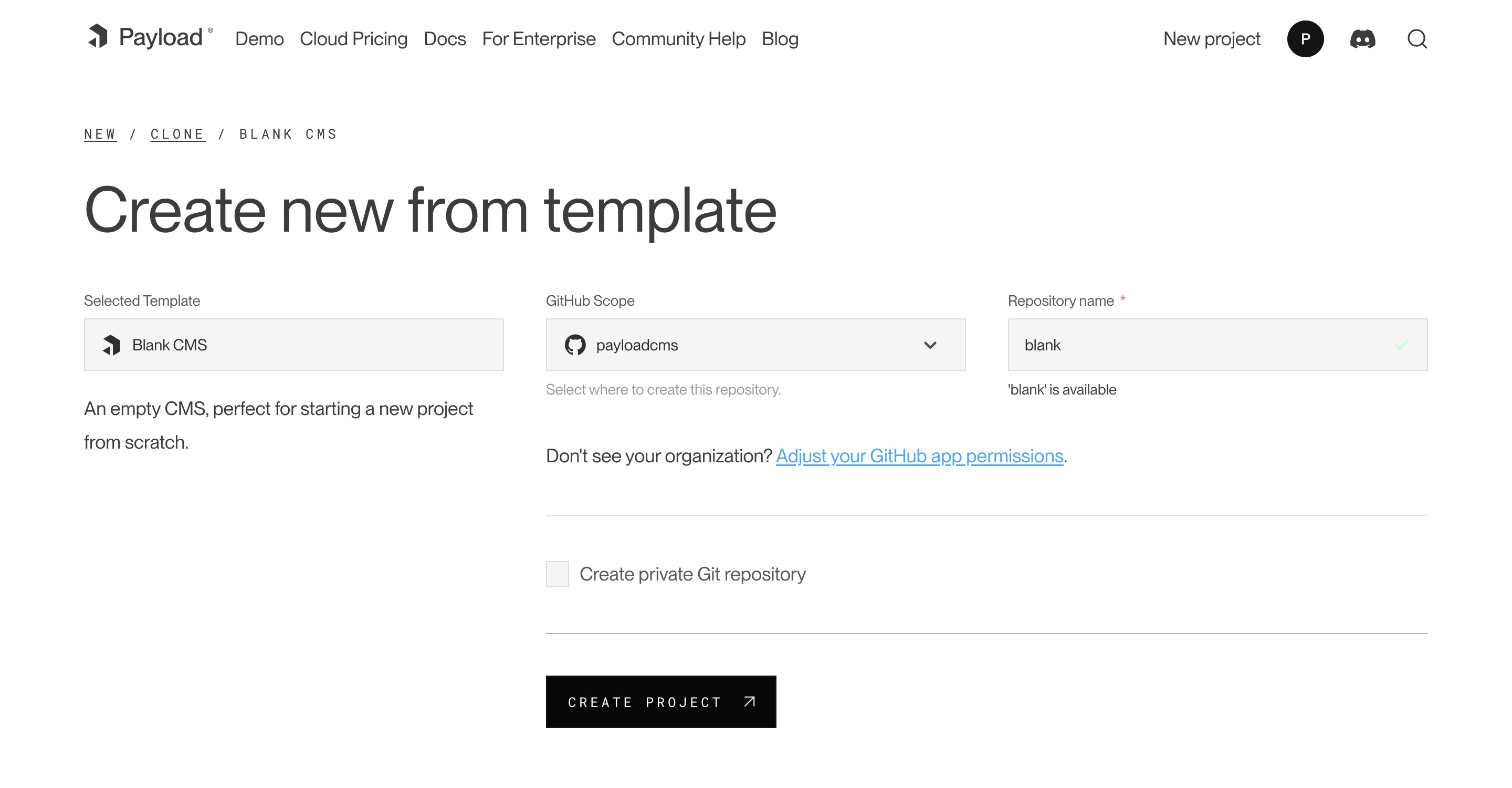Click the CREATE PROJECT button
The height and width of the screenshot is (788, 1512).
click(x=661, y=702)
